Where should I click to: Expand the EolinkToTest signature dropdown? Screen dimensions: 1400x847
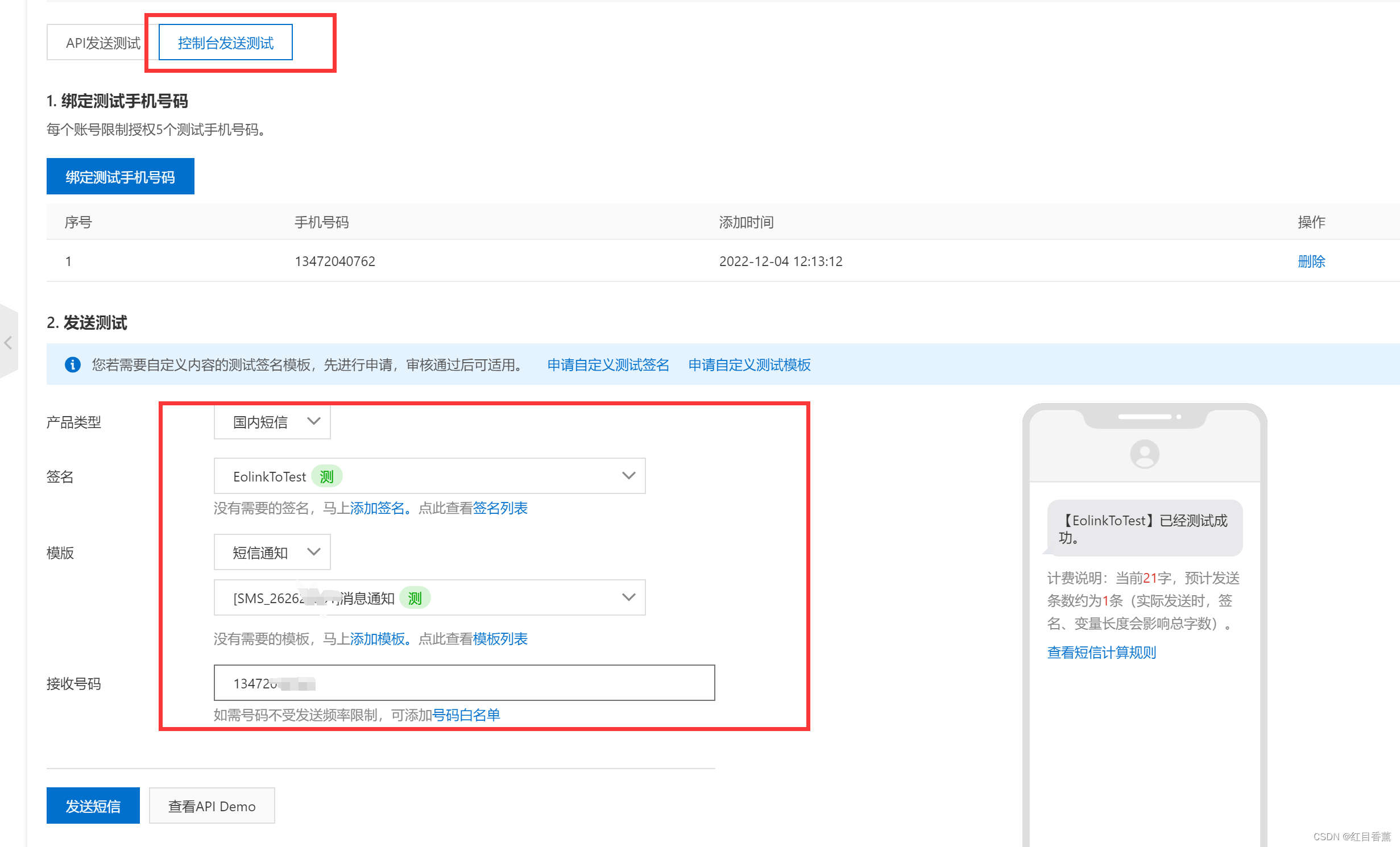(430, 476)
